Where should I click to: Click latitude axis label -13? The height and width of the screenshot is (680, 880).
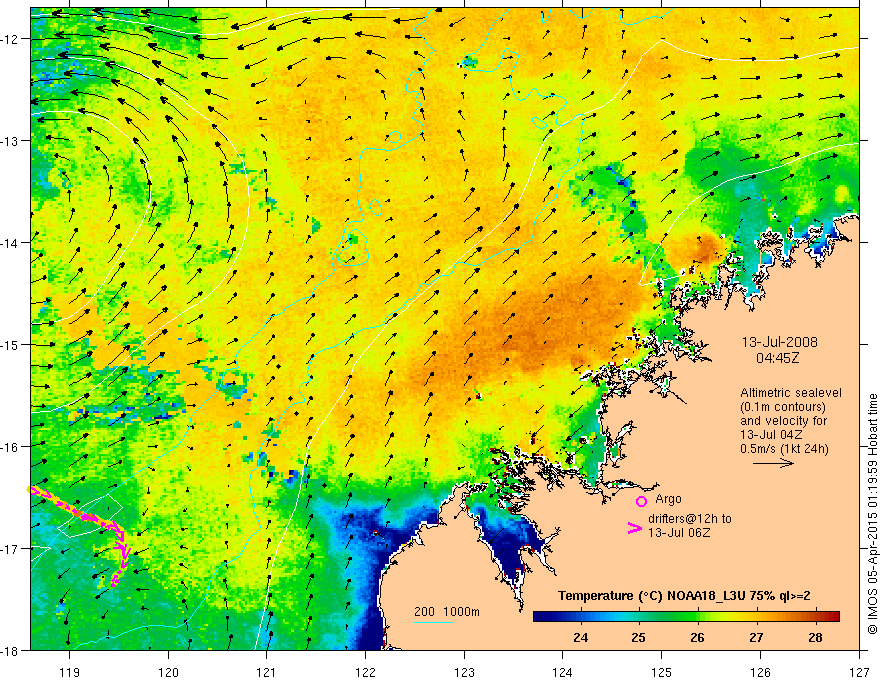[10, 141]
